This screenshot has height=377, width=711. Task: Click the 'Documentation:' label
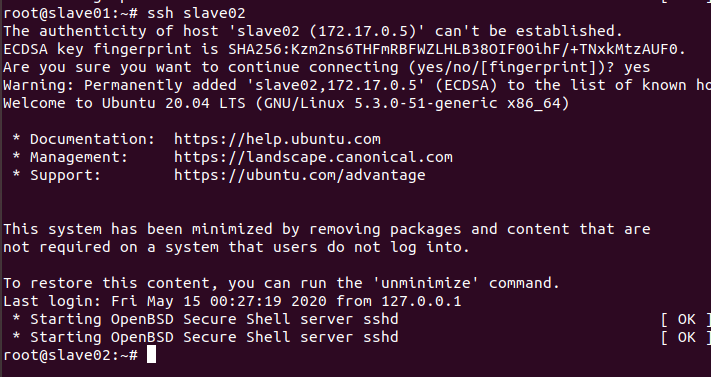93,139
